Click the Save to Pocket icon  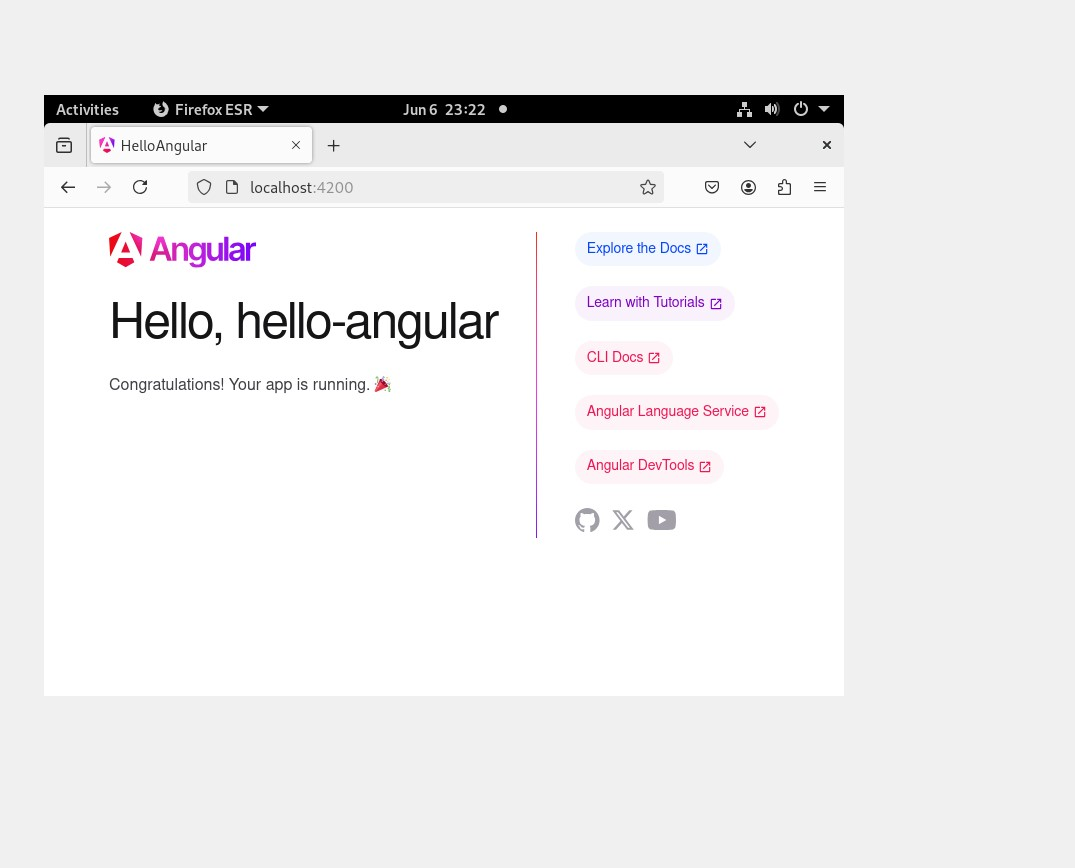712,187
